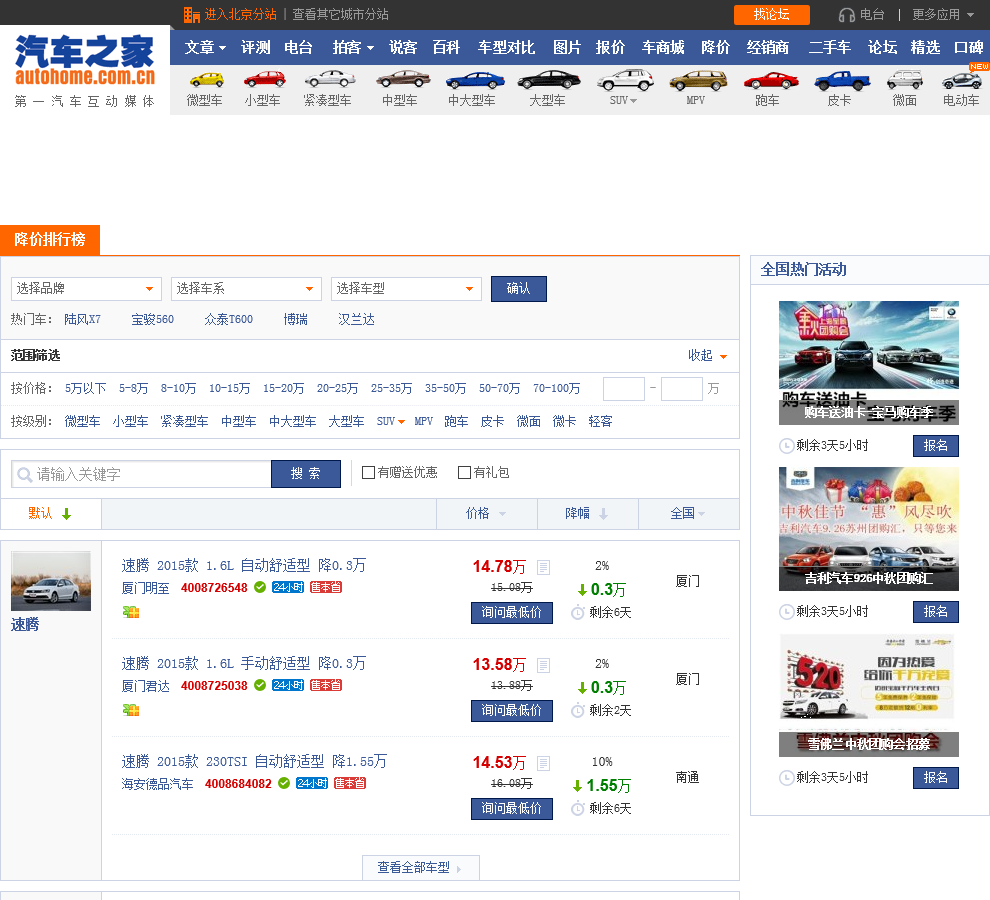990x900 pixels.
Task: Open 二手车 in navigation bar
Action: point(830,47)
